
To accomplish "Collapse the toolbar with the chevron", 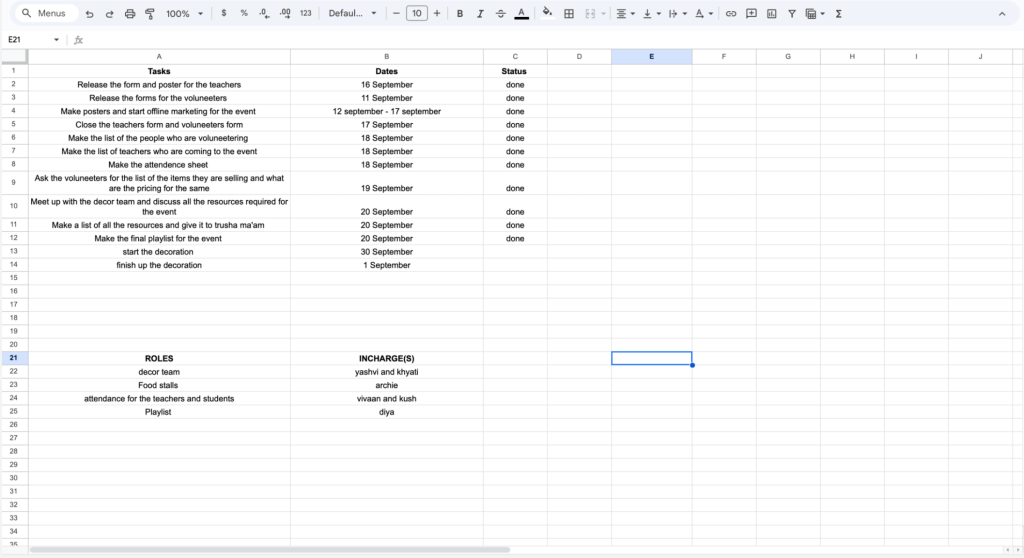I will point(1002,14).
